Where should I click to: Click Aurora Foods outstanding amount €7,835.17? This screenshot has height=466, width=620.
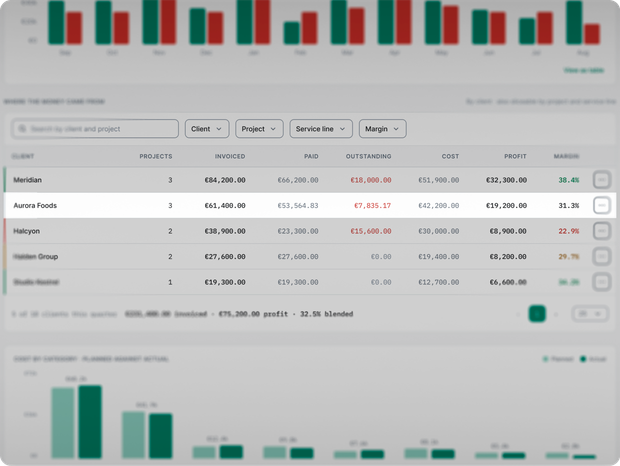(372, 206)
